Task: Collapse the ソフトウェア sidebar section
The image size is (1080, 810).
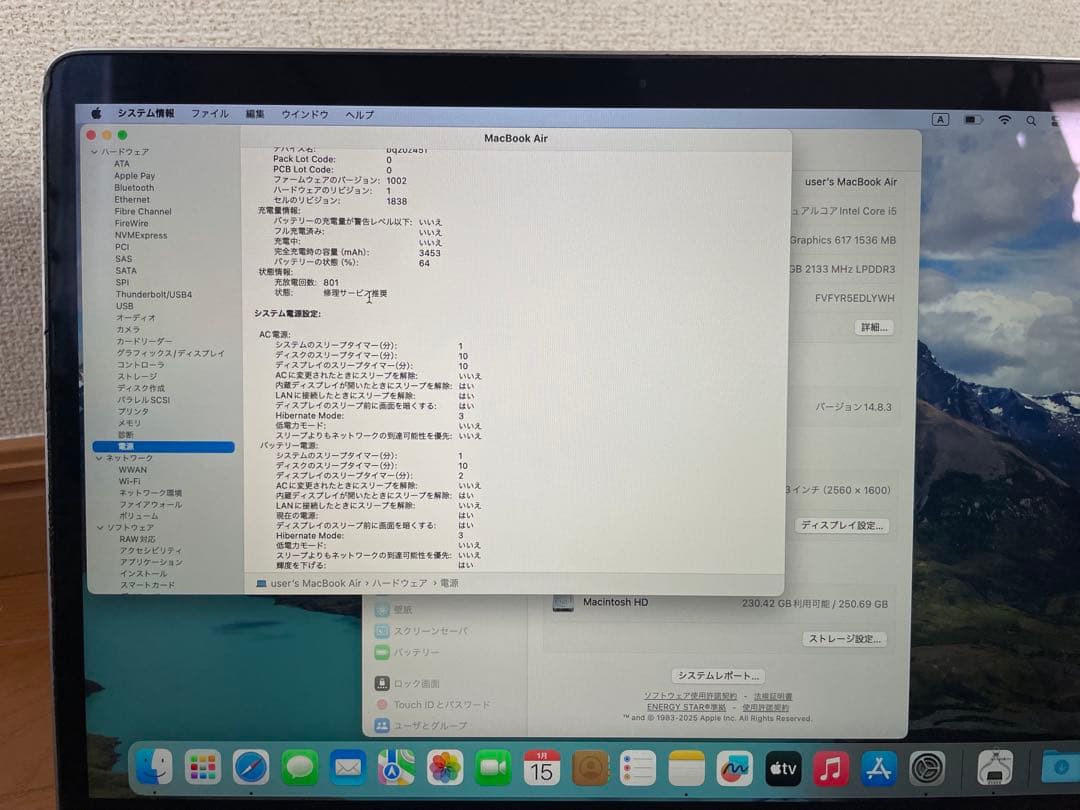Action: (x=99, y=527)
